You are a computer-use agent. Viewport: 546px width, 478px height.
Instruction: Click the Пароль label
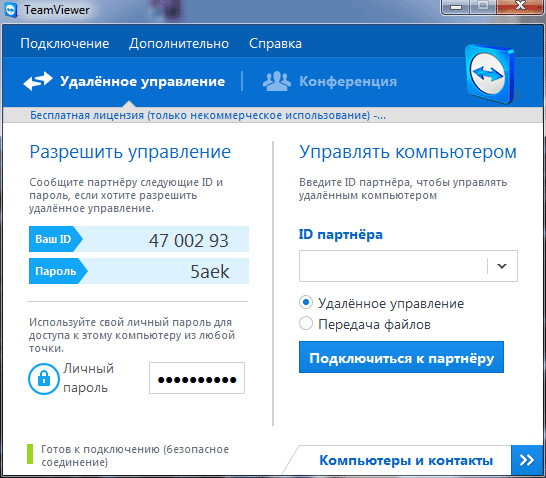point(56,271)
